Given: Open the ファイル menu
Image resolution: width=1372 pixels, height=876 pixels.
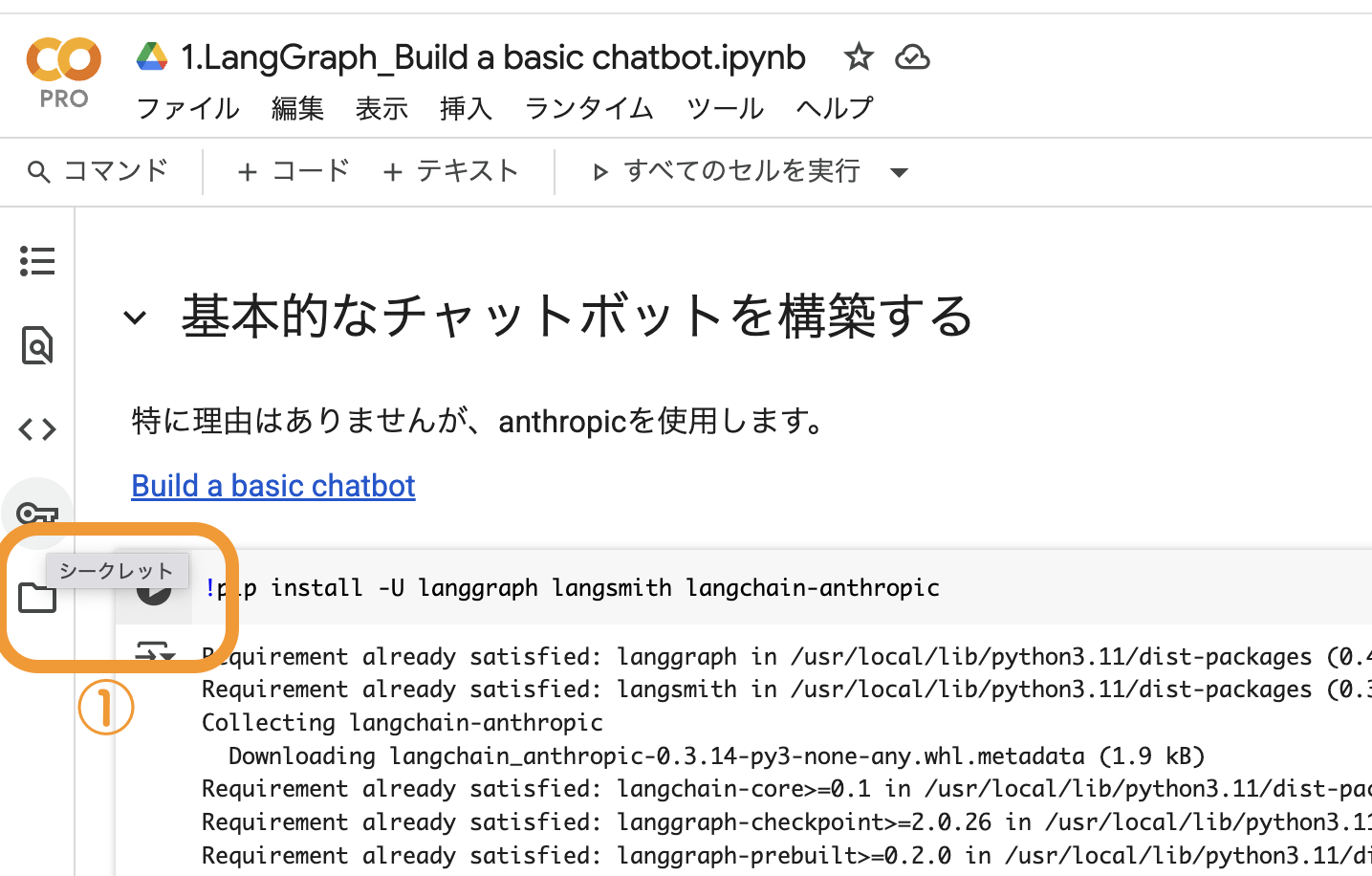Looking at the screenshot, I should click(x=187, y=108).
